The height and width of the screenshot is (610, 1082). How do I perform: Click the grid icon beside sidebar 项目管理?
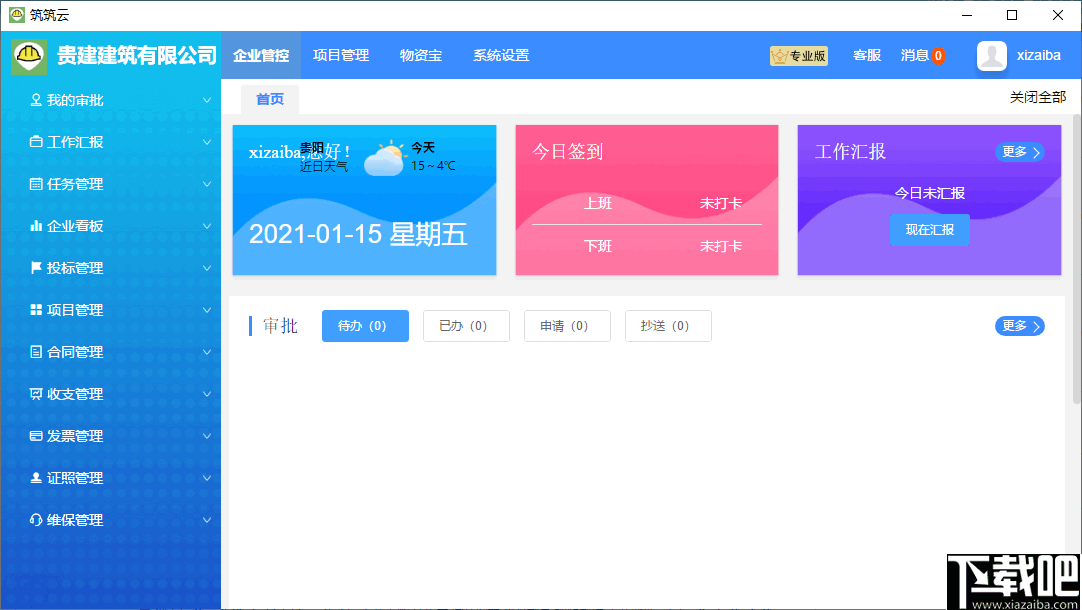(x=36, y=310)
